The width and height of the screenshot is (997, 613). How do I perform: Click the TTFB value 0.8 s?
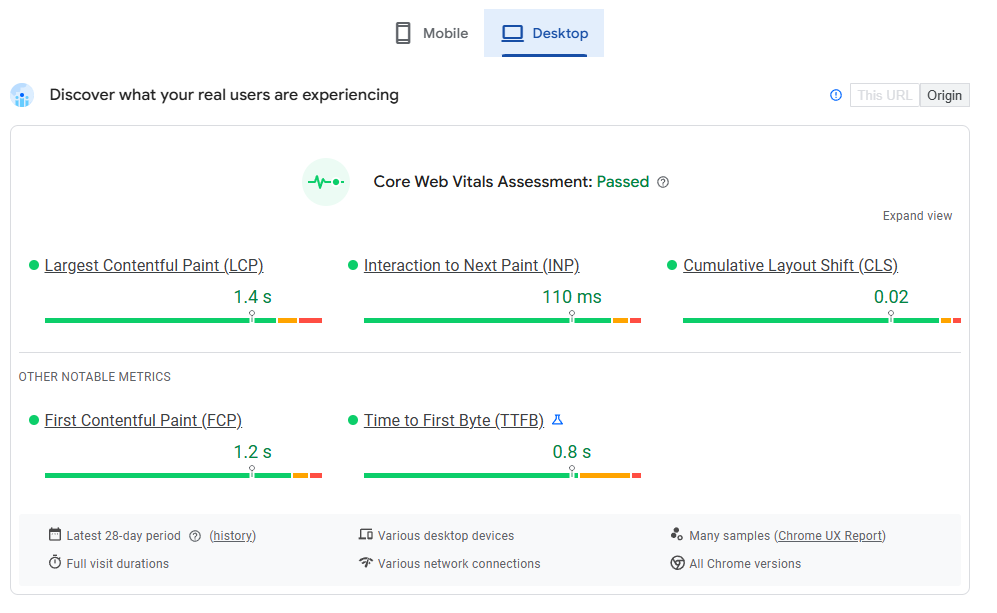[x=572, y=452]
